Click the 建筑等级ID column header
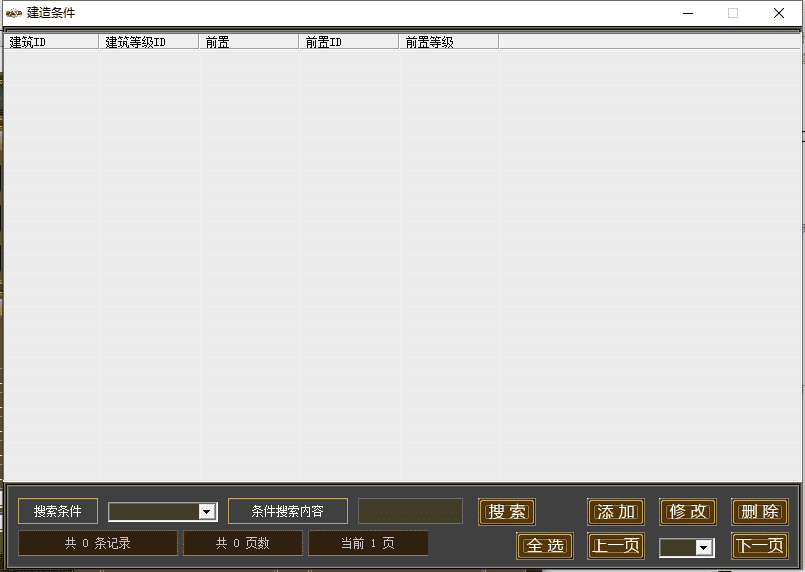The image size is (805, 572). (149, 42)
